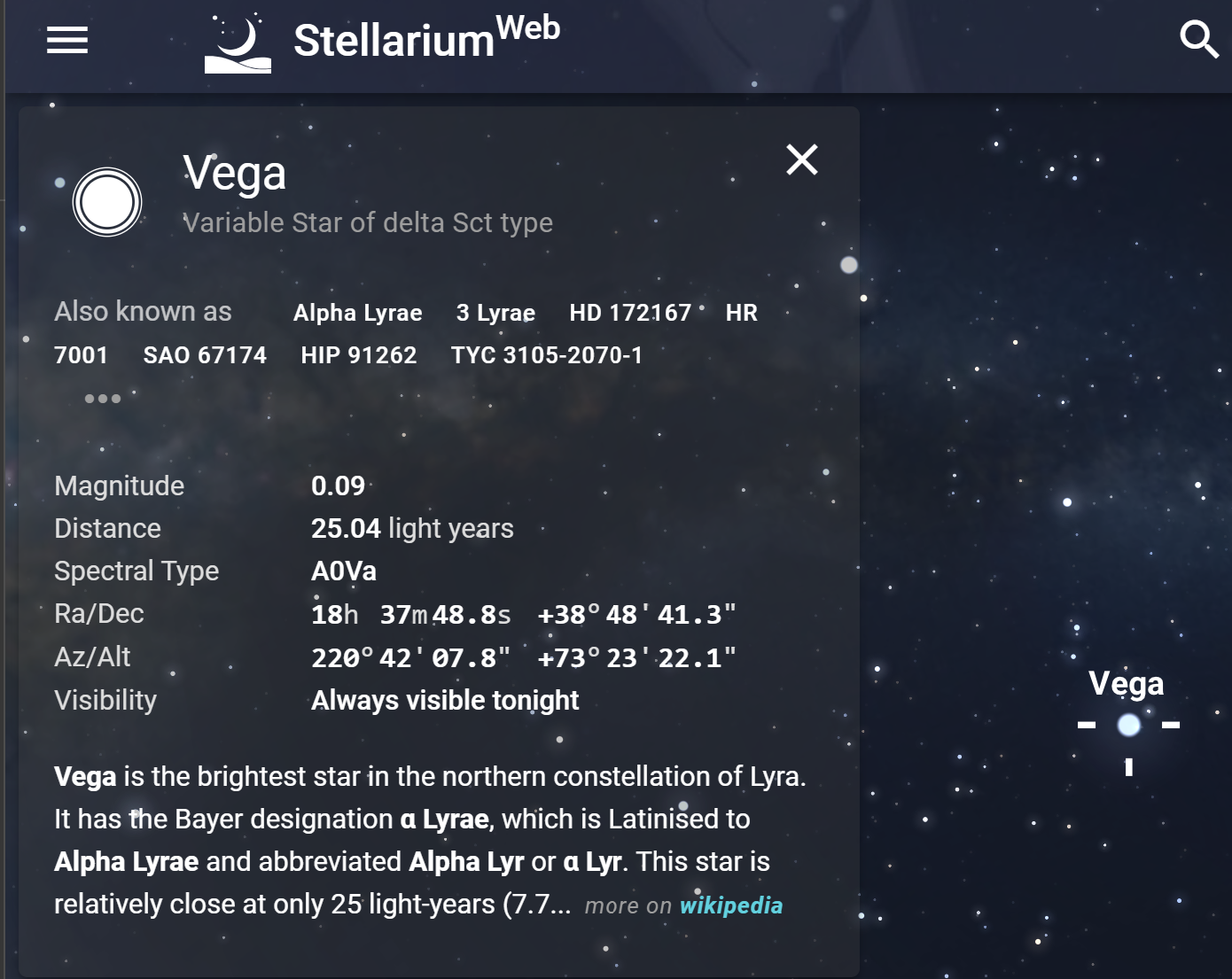Click the TYC 3105-2070-1 designation
The height and width of the screenshot is (979, 1232).
[x=547, y=355]
